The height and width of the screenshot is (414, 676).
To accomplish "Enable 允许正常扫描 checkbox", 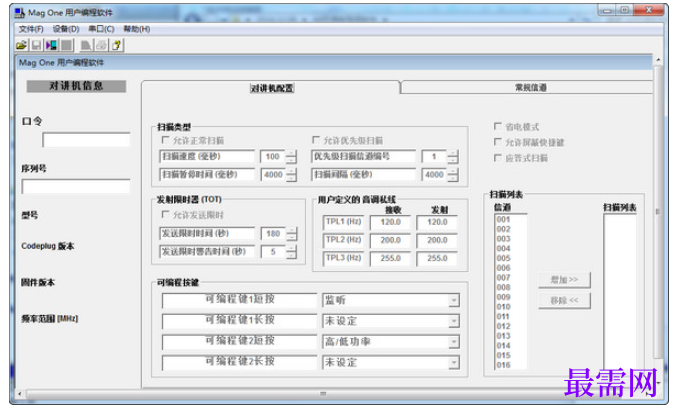I will pyautogui.click(x=165, y=140).
